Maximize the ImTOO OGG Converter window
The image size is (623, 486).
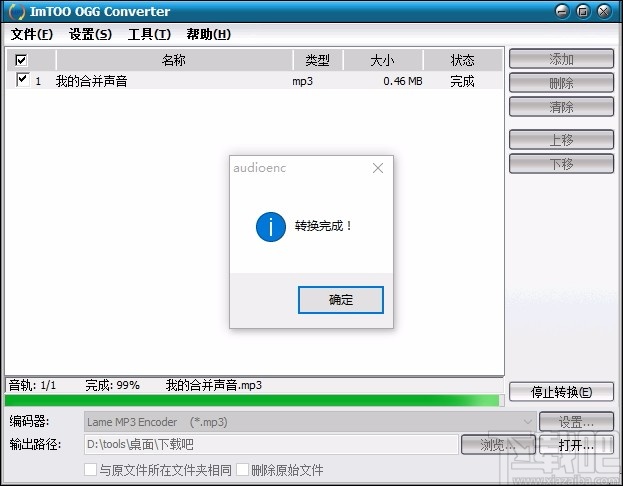(x=583, y=11)
